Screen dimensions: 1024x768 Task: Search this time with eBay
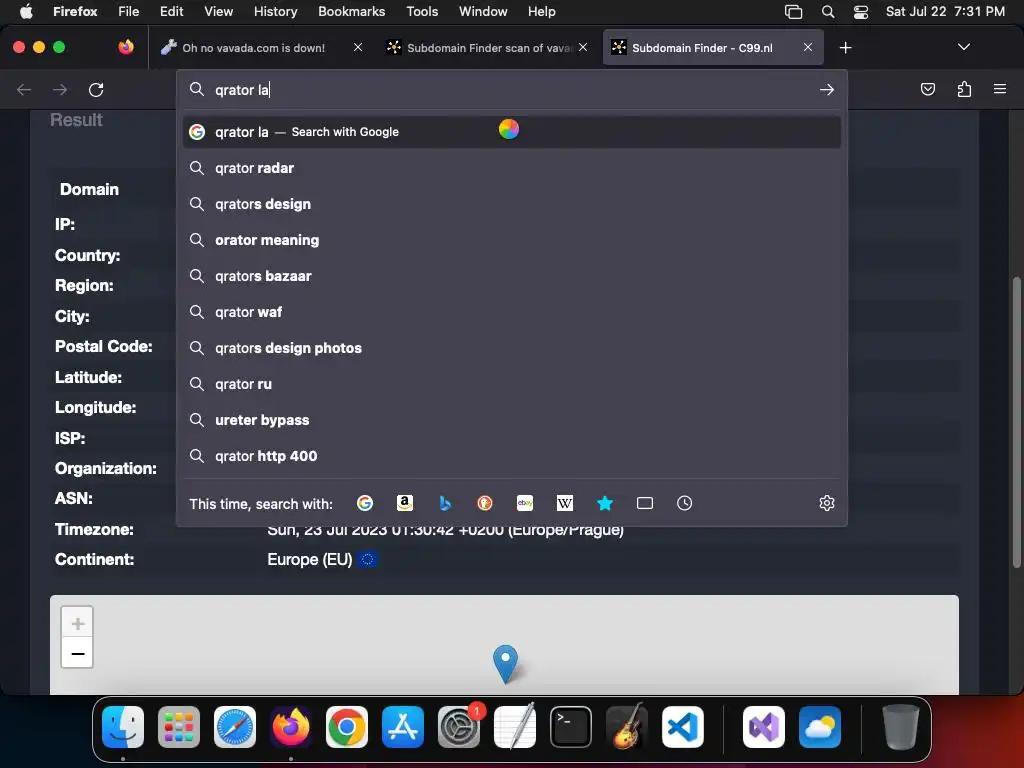(x=525, y=503)
